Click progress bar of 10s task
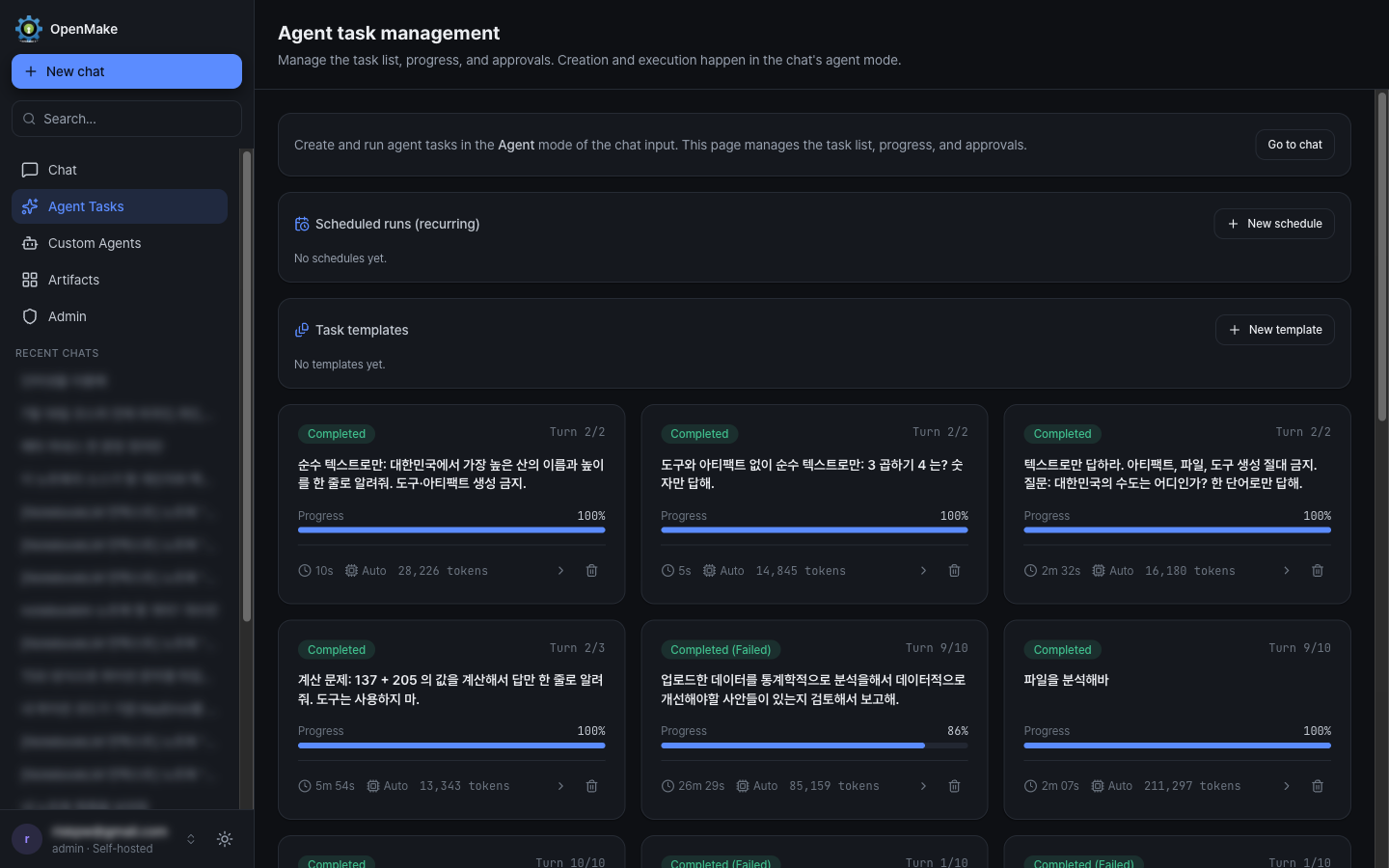 451,529
